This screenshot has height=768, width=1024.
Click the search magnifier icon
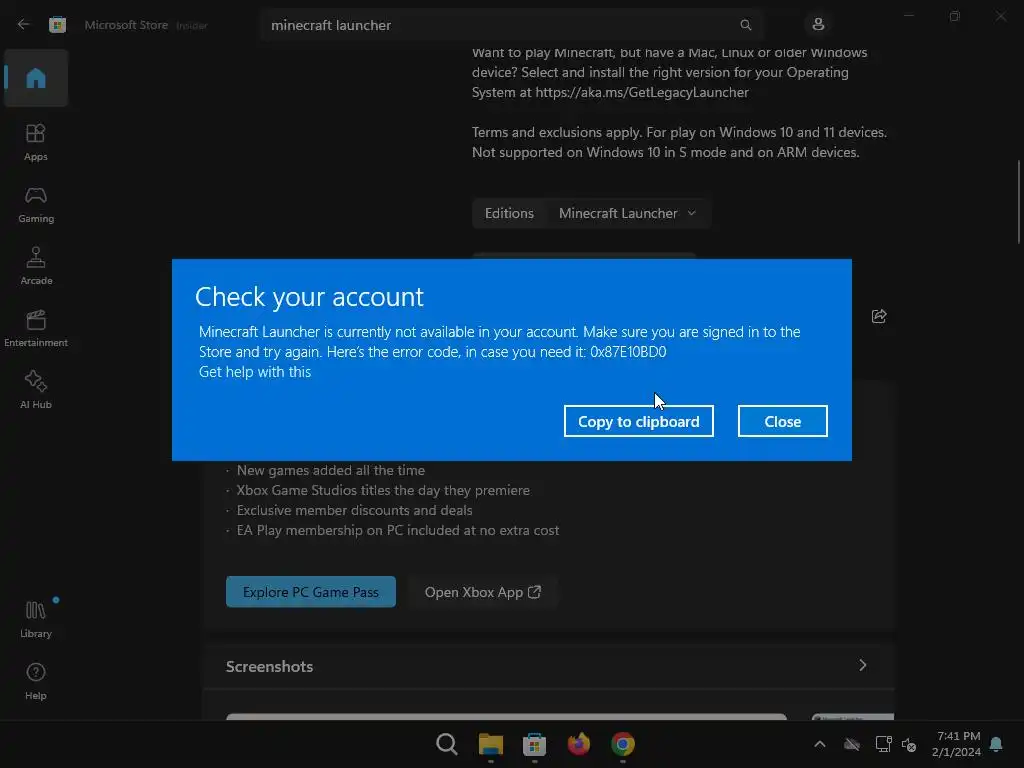pos(745,25)
